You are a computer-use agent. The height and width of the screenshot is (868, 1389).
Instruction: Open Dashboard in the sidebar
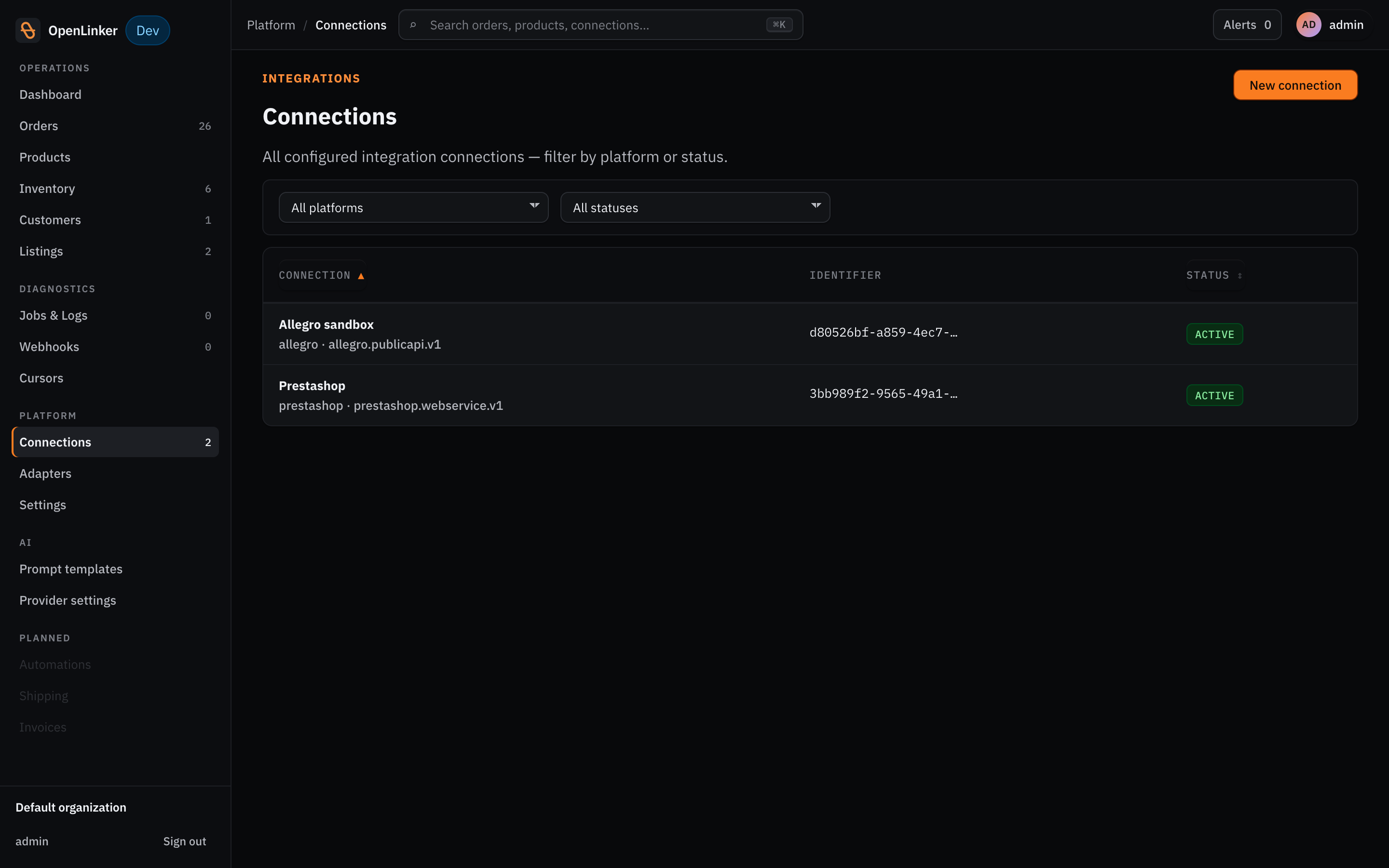coord(115,94)
